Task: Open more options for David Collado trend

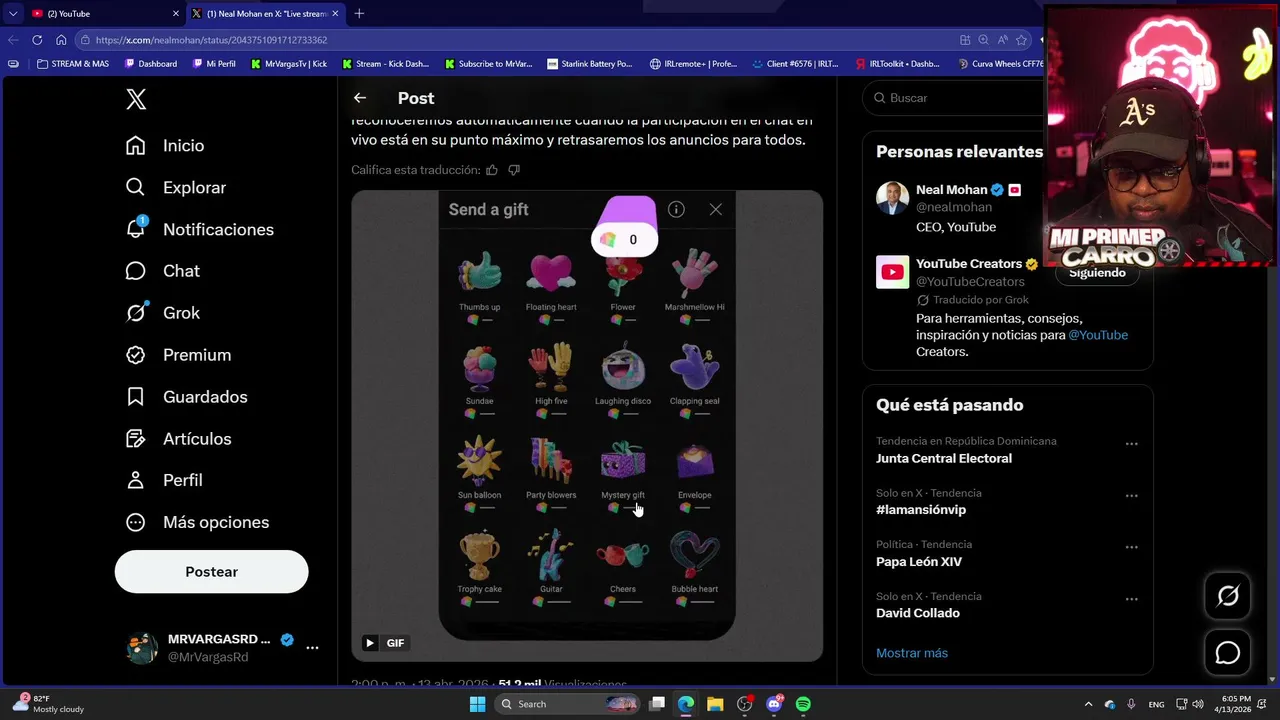Action: (x=1131, y=600)
